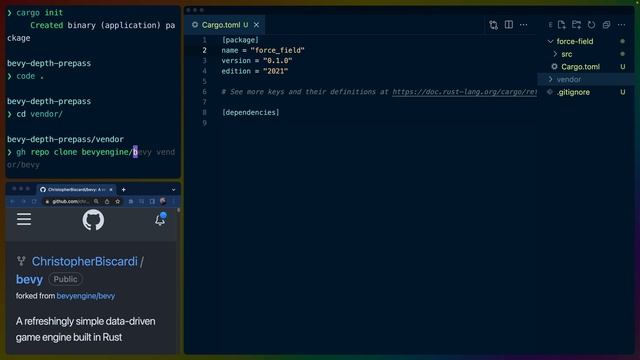Click the name = "force_field" line
Image resolution: width=640 pixels, height=360 pixels.
pyautogui.click(x=263, y=50)
